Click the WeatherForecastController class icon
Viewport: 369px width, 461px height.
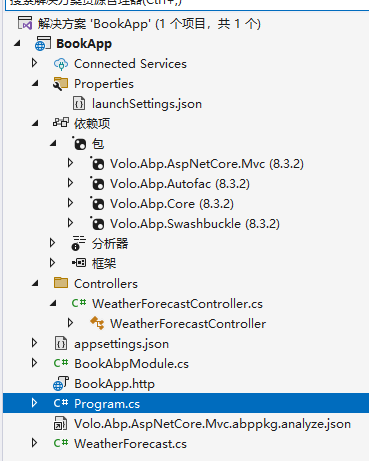97,323
